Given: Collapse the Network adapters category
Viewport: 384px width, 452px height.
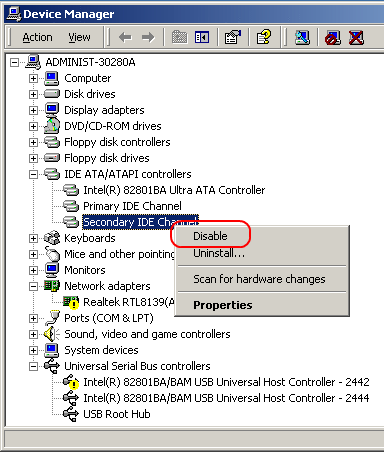Looking at the screenshot, I should 33,286.
